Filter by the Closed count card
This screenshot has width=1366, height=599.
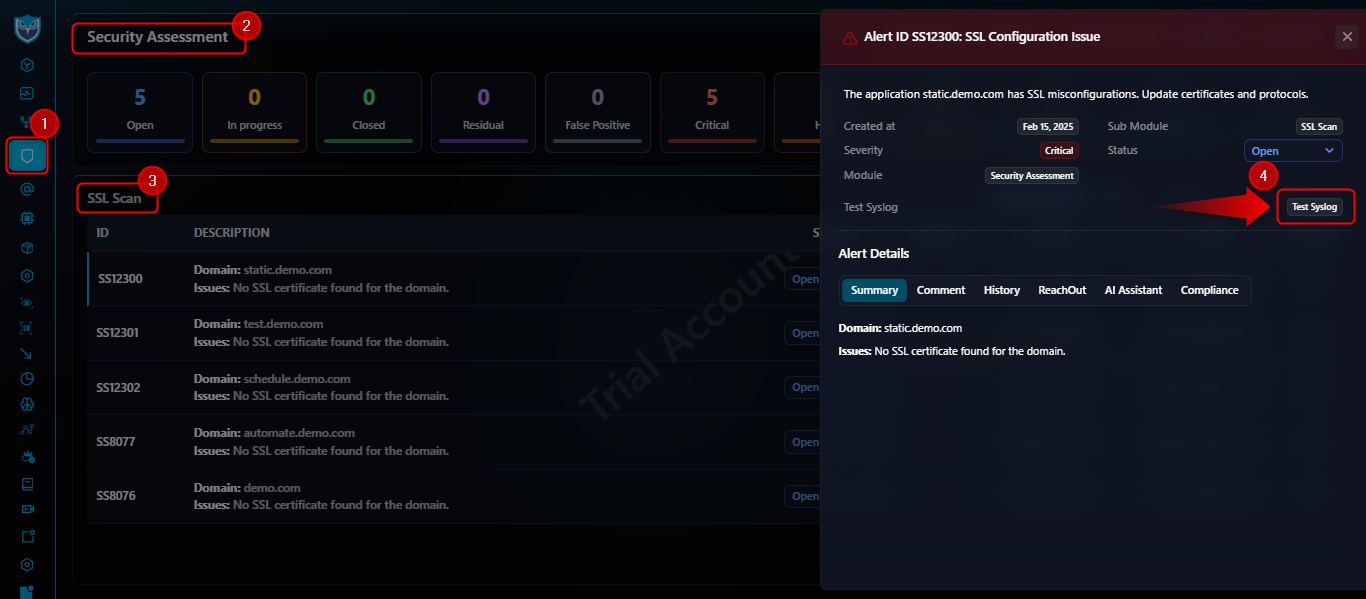(369, 112)
